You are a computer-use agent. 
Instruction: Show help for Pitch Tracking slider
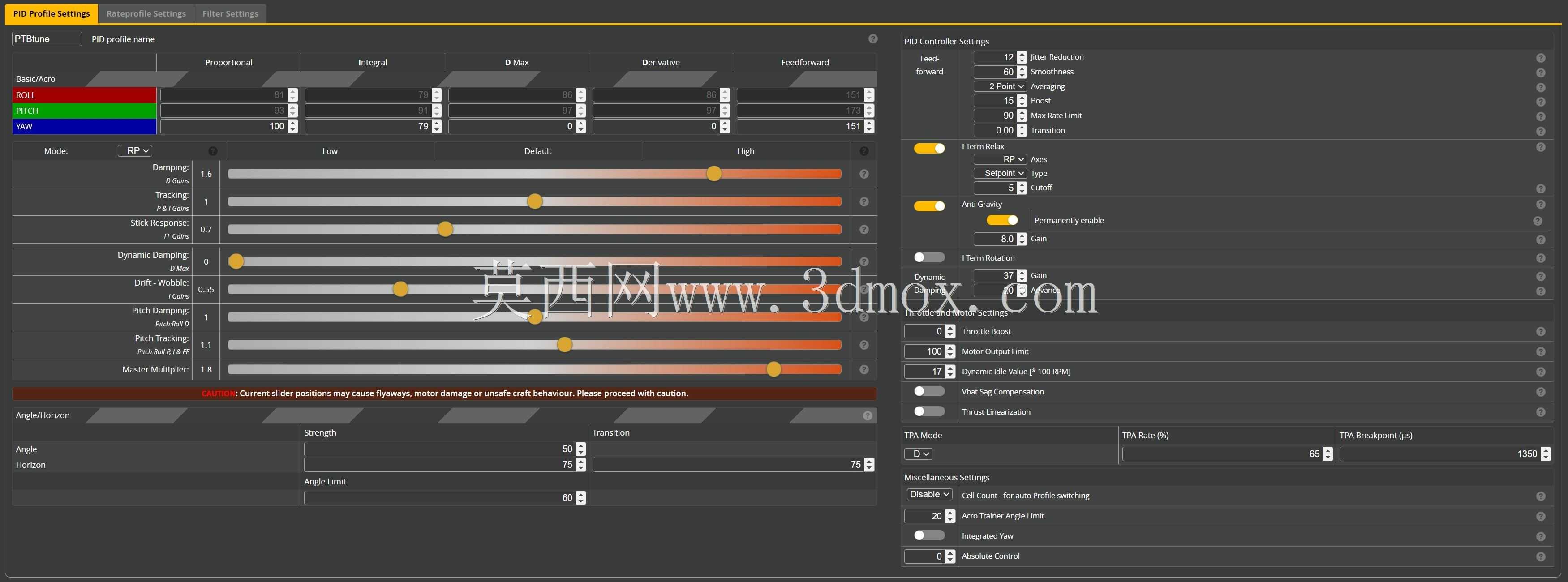click(x=864, y=345)
